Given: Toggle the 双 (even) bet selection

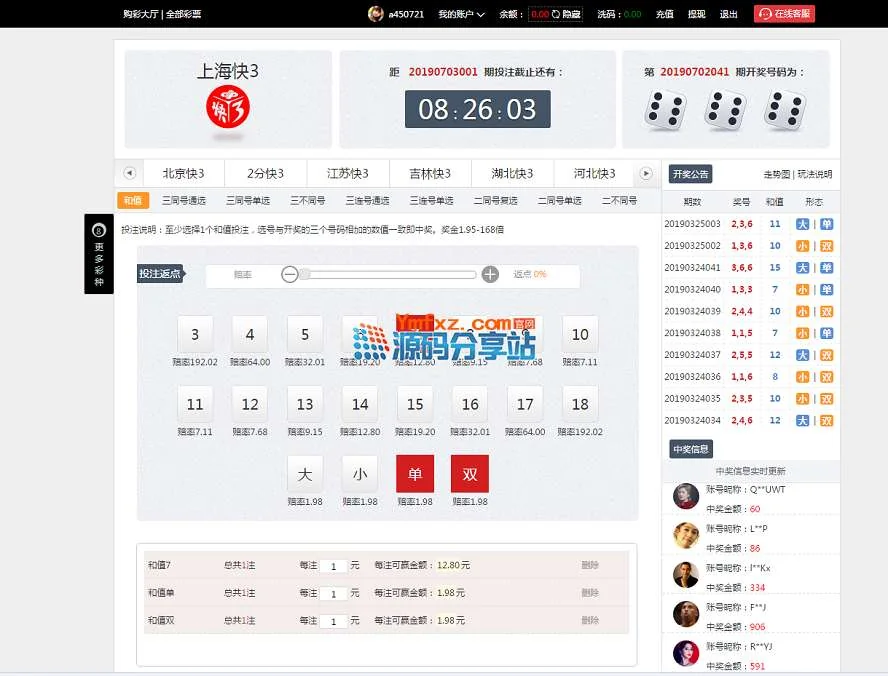Looking at the screenshot, I should 470,473.
